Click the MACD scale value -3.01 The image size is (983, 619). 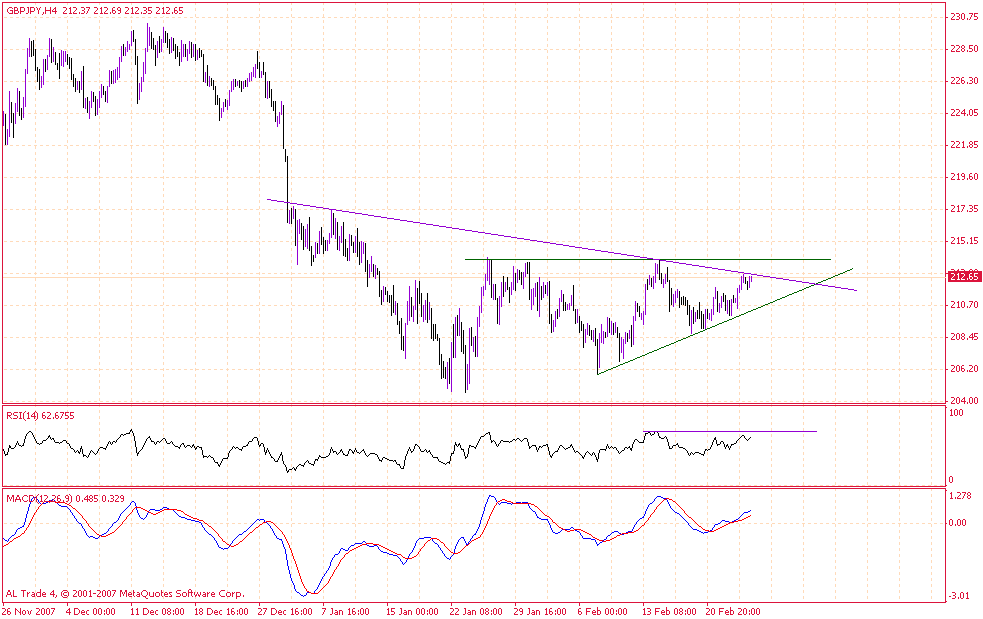[x=961, y=596]
